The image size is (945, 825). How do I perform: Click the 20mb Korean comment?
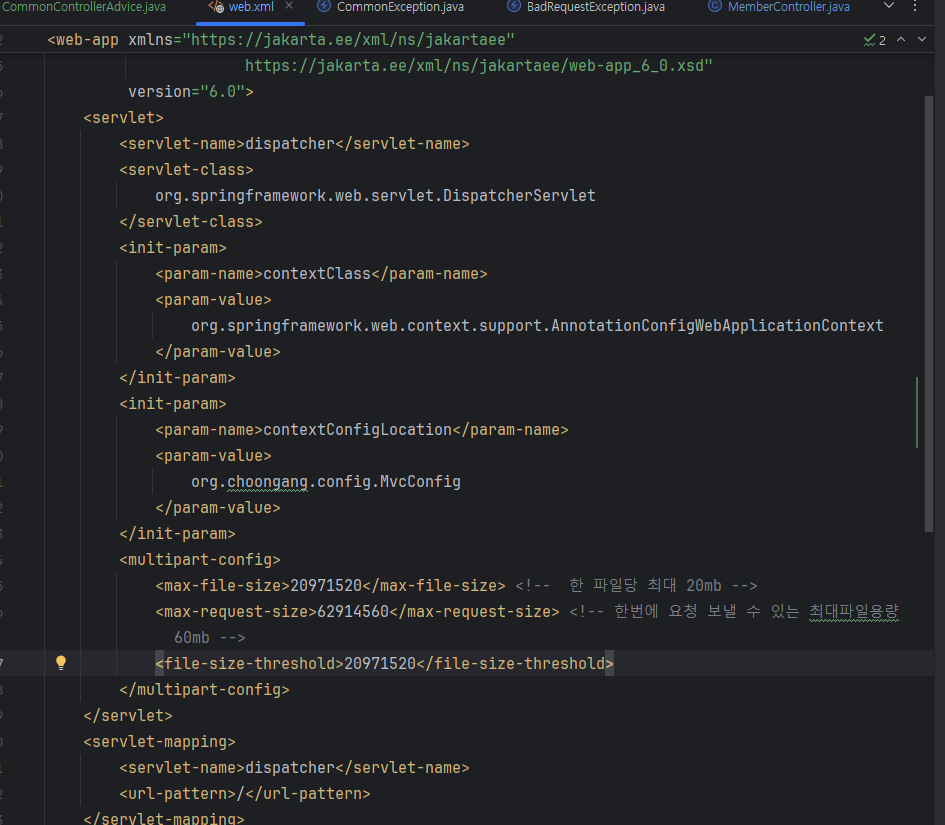click(636, 586)
